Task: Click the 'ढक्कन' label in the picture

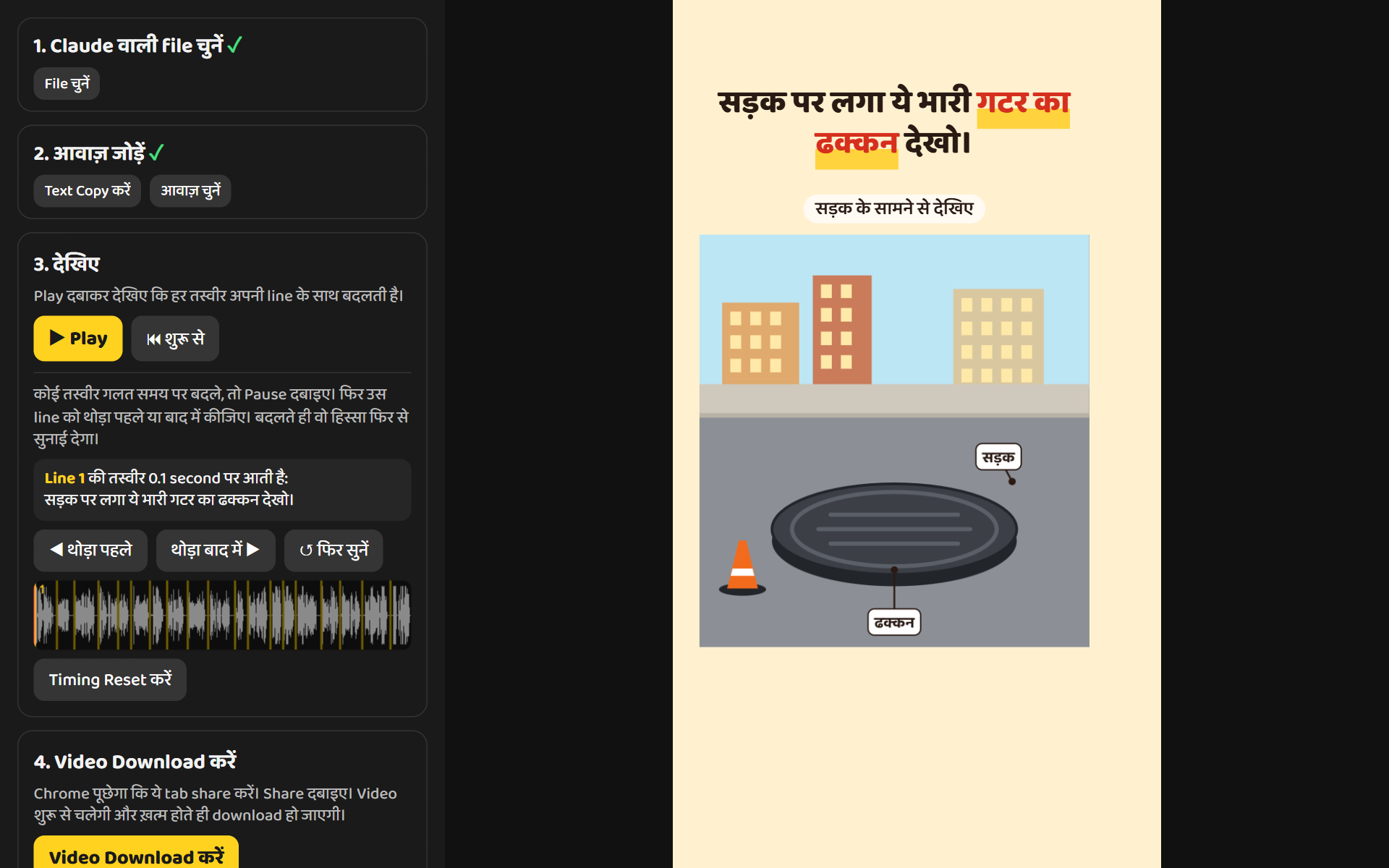Action: tap(894, 623)
